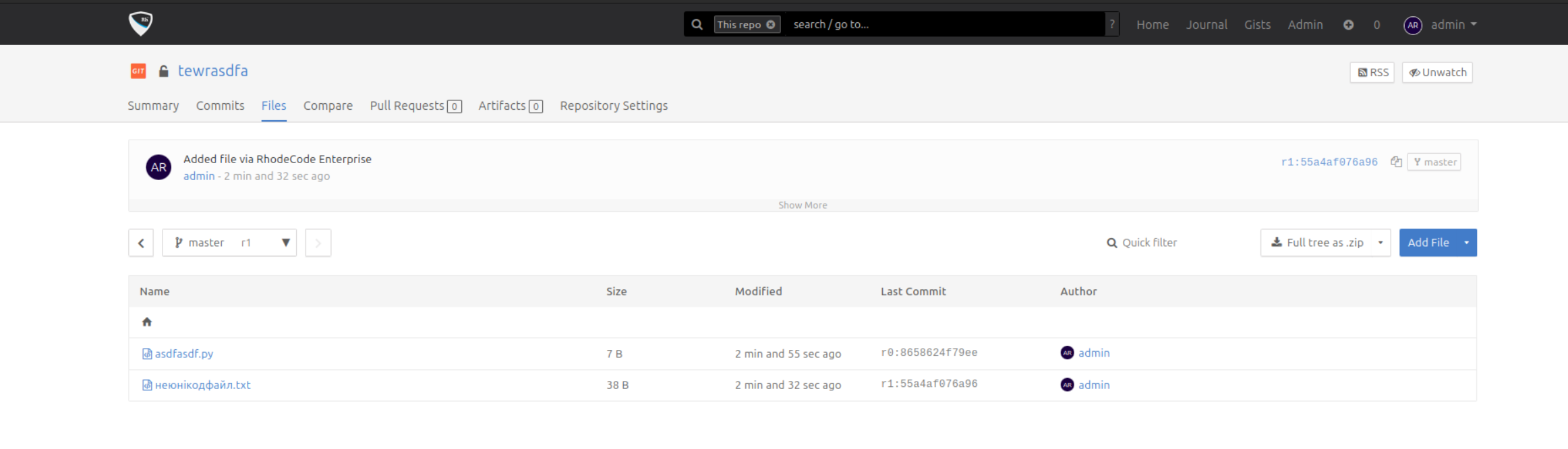Image resolution: width=1568 pixels, height=449 pixels.
Task: Open the Summary tab
Action: tap(153, 106)
